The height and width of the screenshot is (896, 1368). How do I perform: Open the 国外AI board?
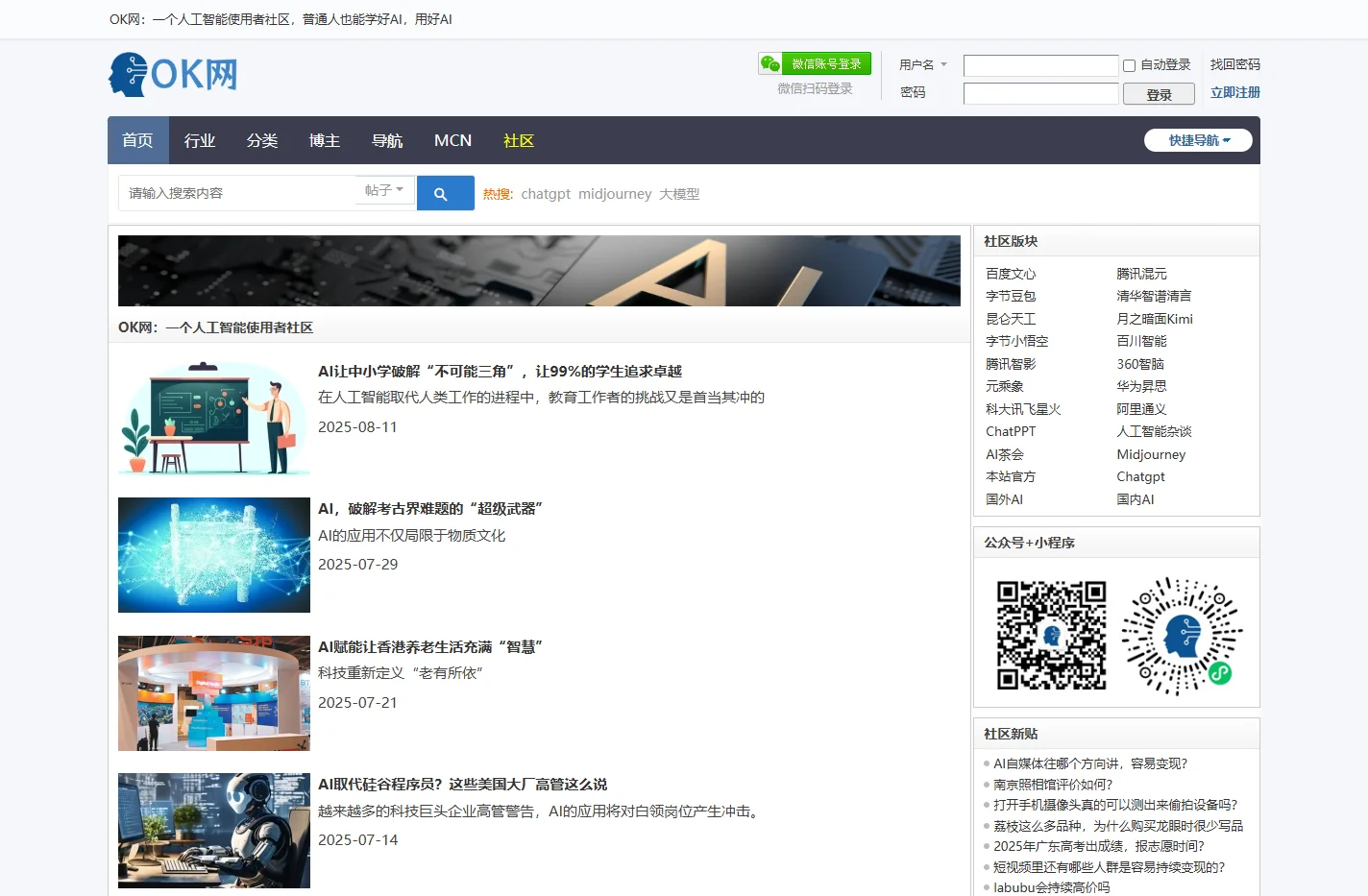(1004, 499)
